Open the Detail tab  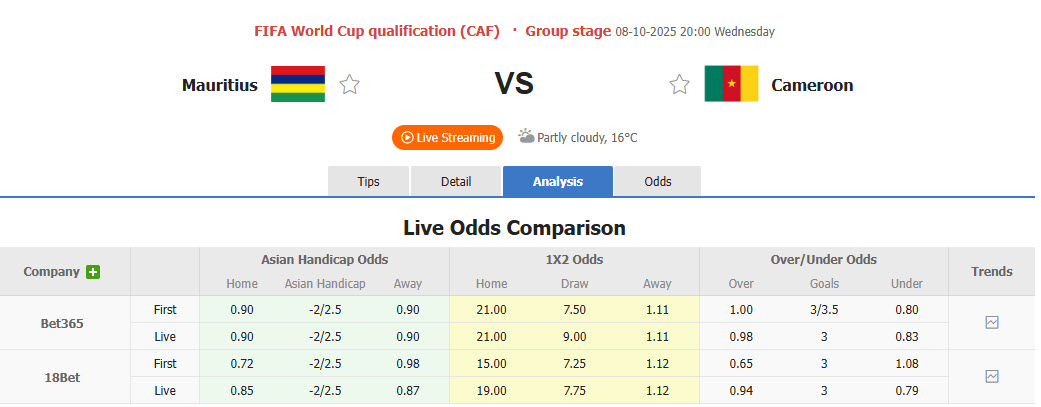pyautogui.click(x=455, y=181)
